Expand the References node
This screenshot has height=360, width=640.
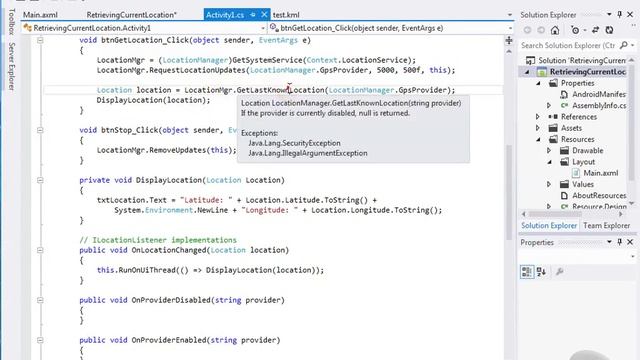tap(538, 117)
